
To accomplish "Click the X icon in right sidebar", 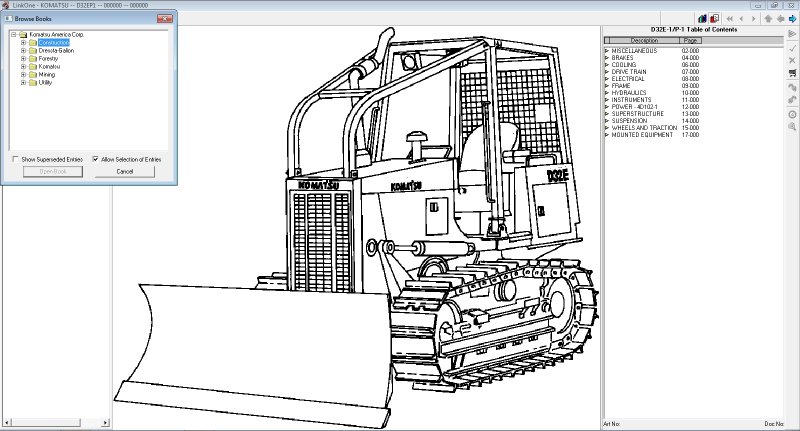I will tap(792, 60).
